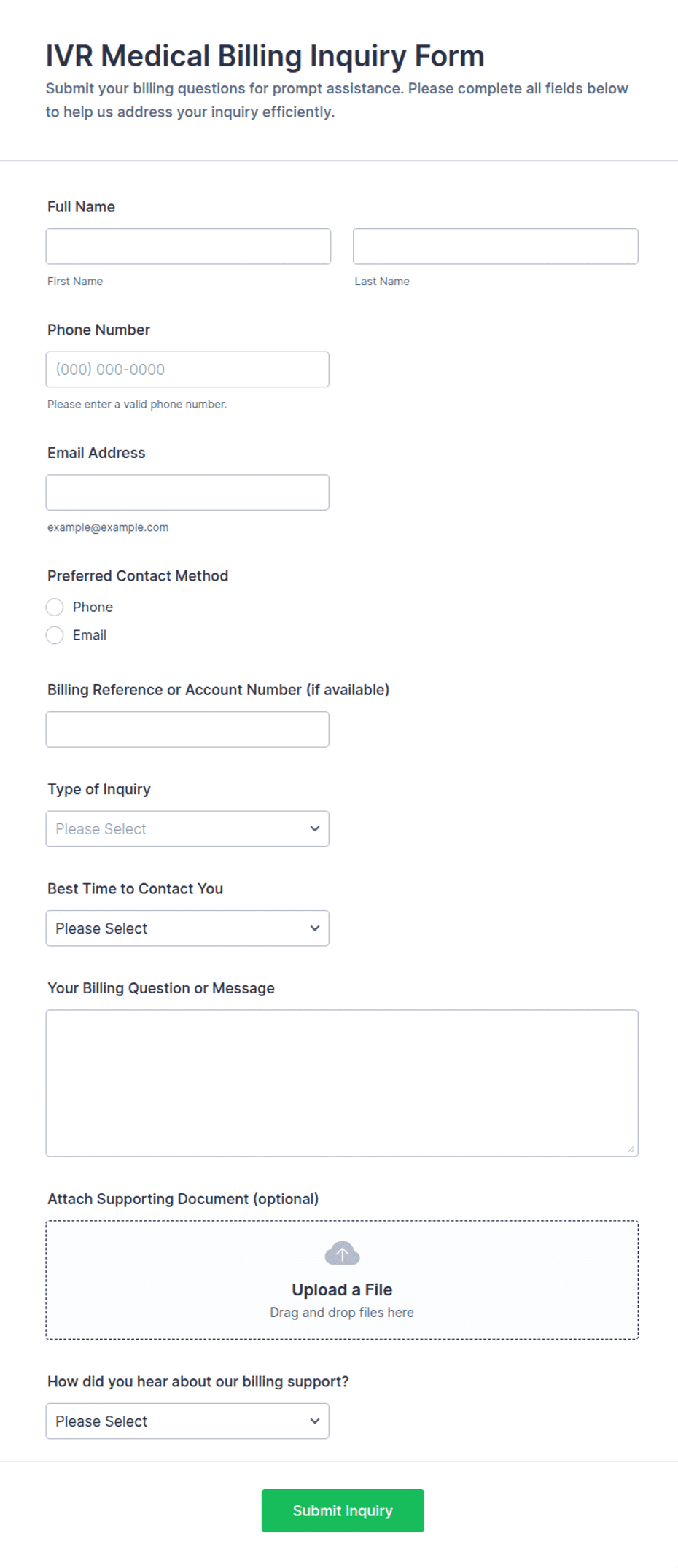Viewport: 678px width, 1568px height.
Task: Open the Type of Inquiry dropdown
Action: point(187,828)
